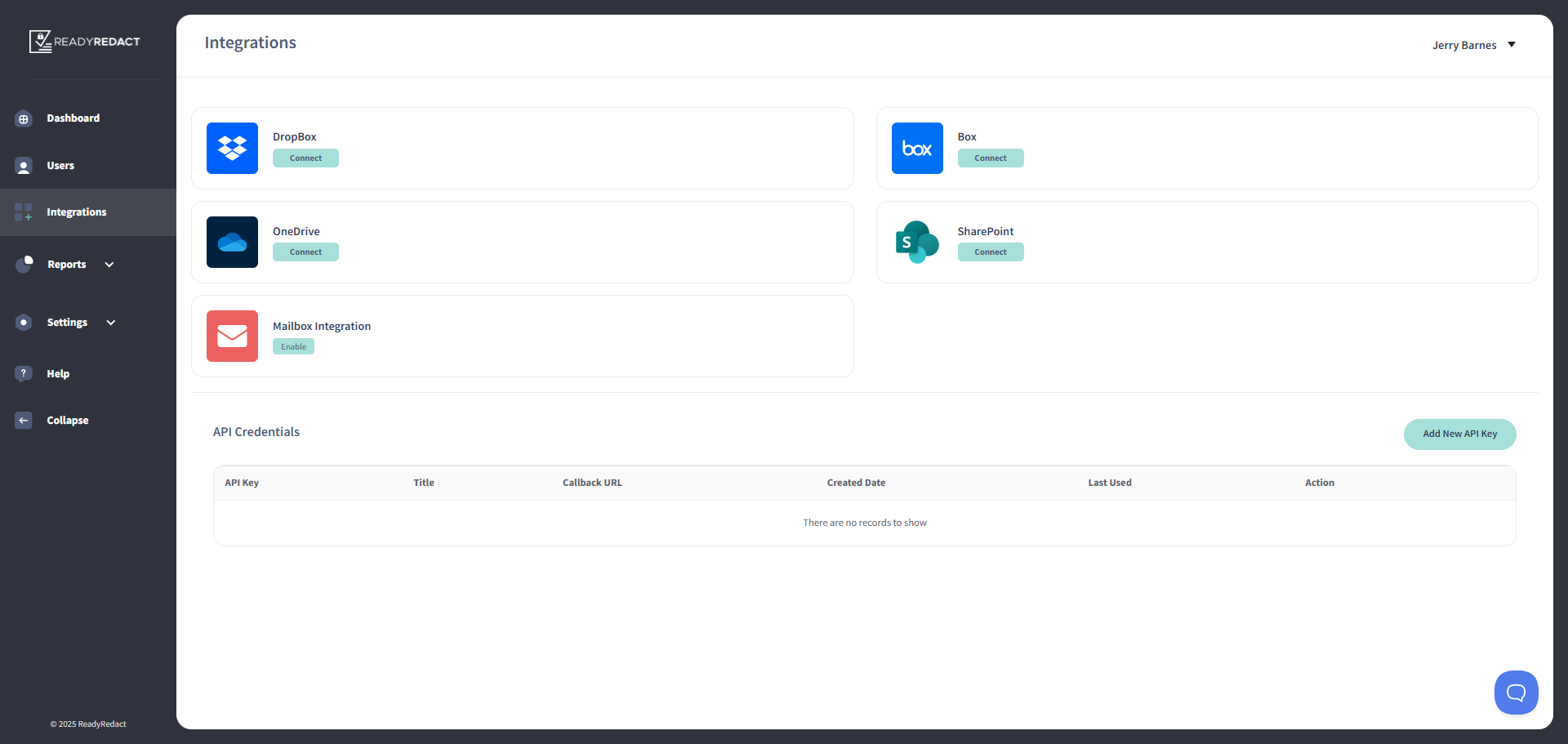Viewport: 1568px width, 744px height.
Task: Connect the OneDrive integration
Action: pyautogui.click(x=305, y=252)
